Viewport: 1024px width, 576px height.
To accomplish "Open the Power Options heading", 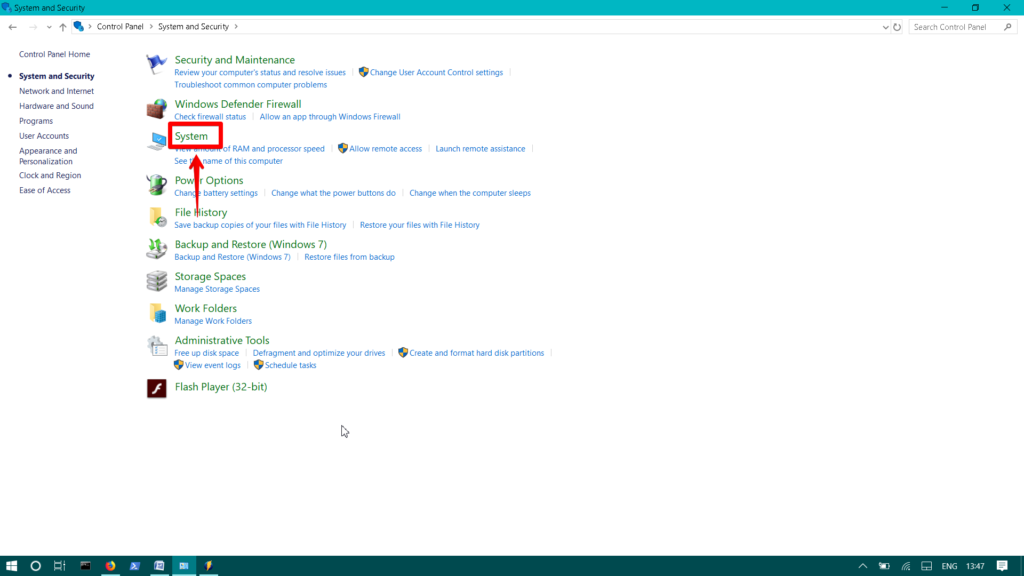I will click(x=209, y=180).
